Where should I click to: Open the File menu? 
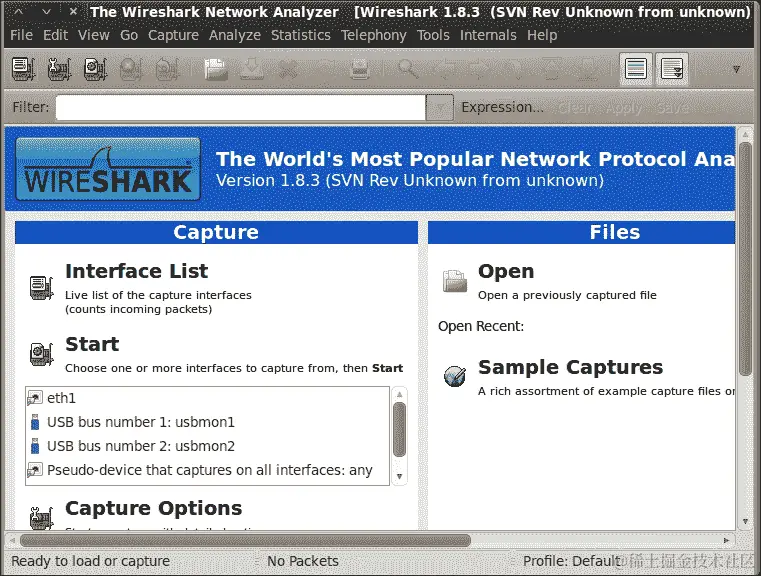click(x=21, y=35)
